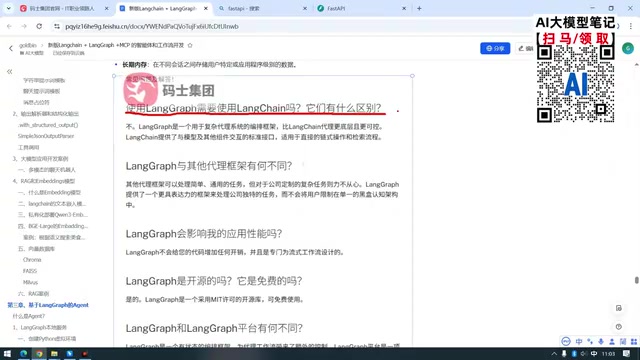Open the red recorder app on taskbar

pos(85,353)
